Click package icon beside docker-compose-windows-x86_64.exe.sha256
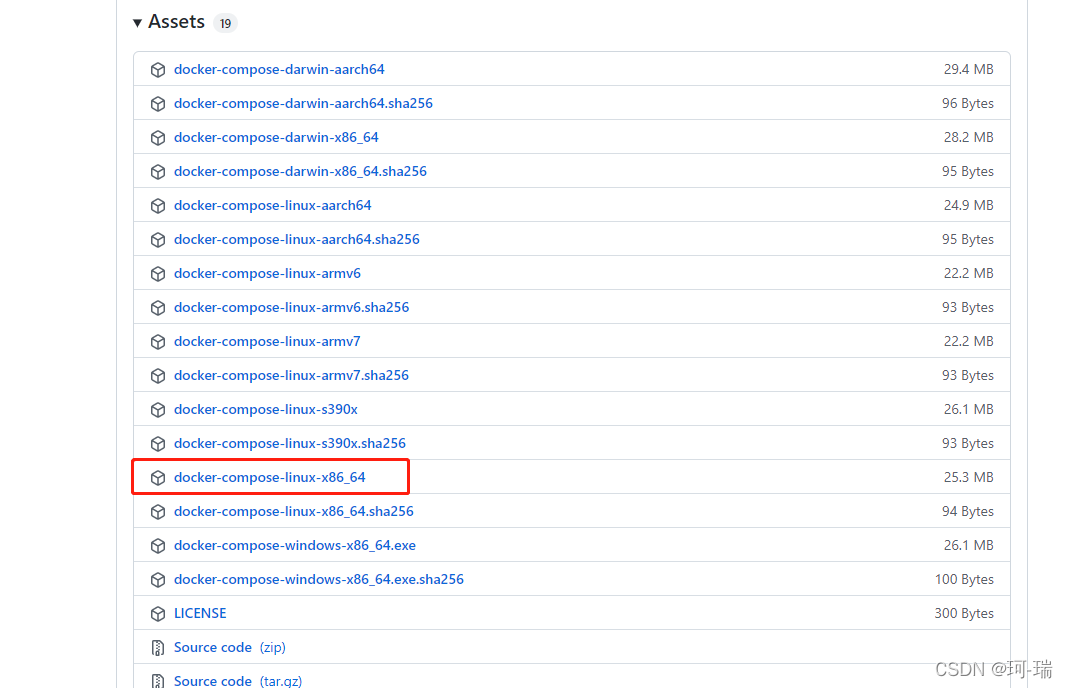 (x=158, y=580)
